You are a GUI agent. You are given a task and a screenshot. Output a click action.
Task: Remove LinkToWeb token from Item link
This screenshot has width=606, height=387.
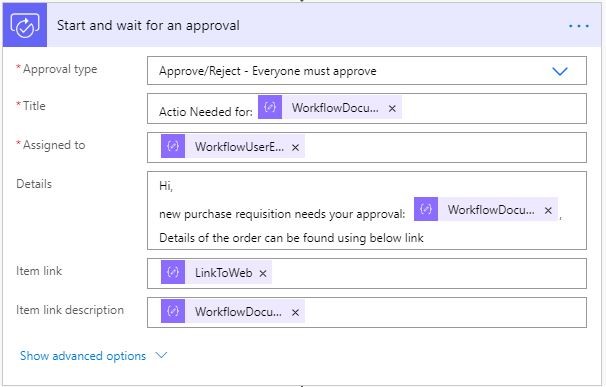[263, 273]
